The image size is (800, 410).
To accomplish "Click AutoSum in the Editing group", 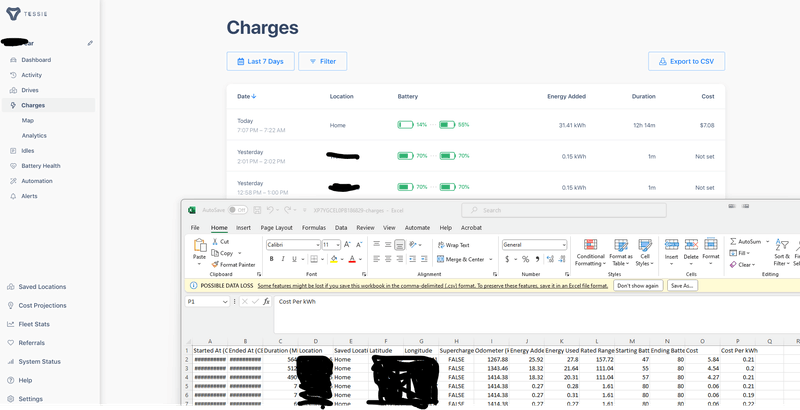I will tap(745, 242).
